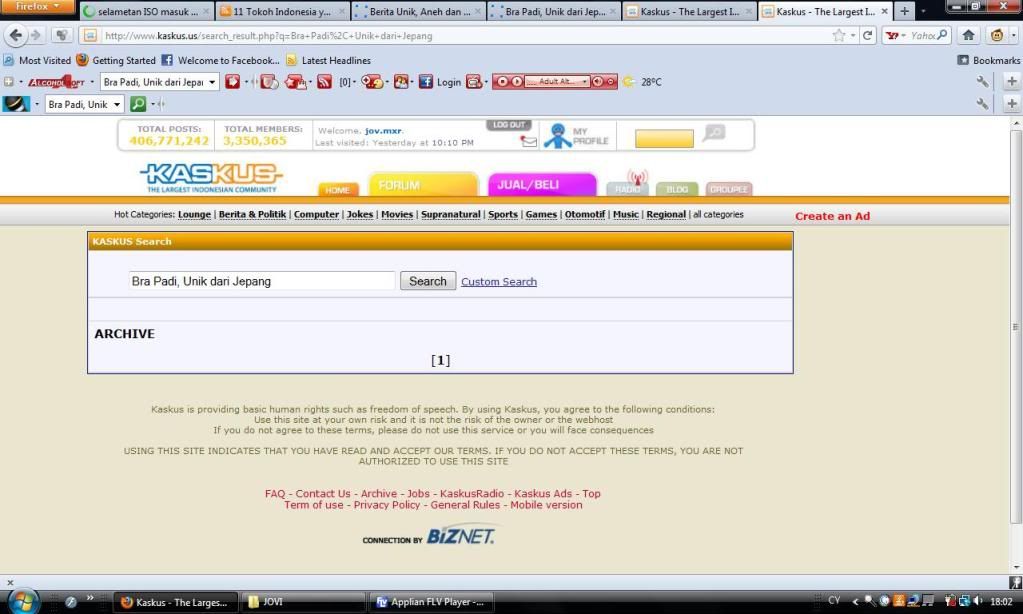Viewport: 1023px width, 614px height.
Task: Open the FORUM navigation tab
Action: pos(423,185)
